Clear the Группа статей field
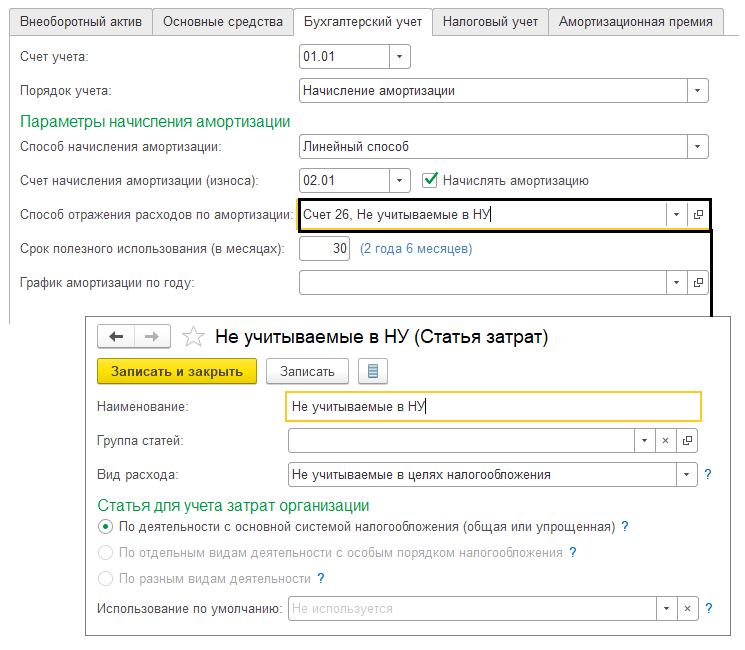The height and width of the screenshot is (650, 745). [x=665, y=441]
